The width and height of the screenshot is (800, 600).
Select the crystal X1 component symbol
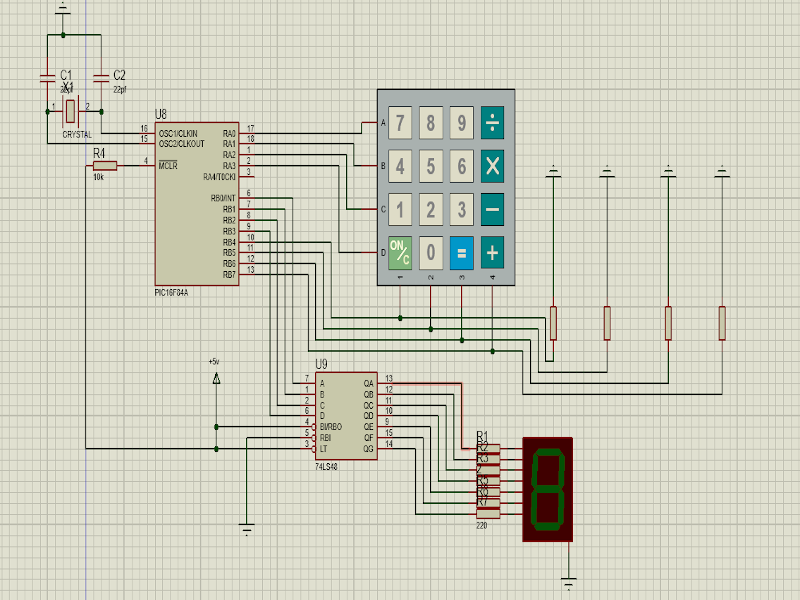click(70, 111)
